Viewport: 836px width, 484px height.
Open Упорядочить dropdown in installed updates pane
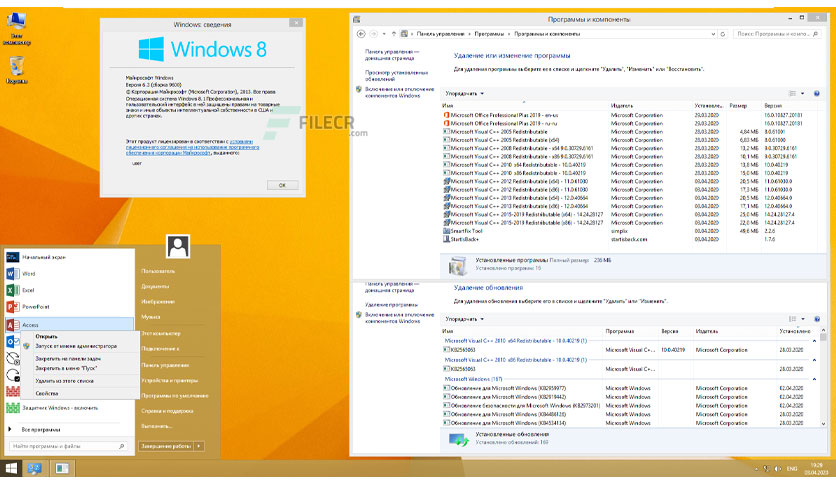pos(464,319)
